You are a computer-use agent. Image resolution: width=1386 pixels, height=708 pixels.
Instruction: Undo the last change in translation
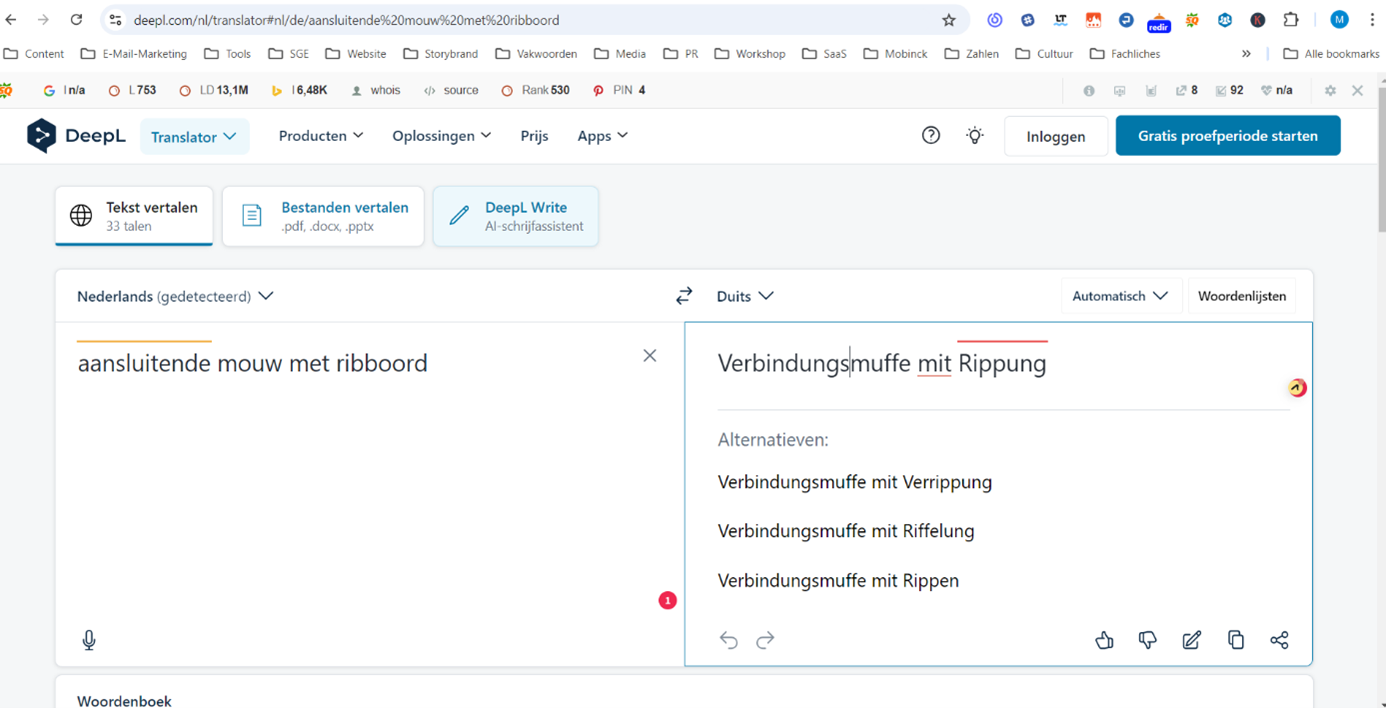pos(729,640)
